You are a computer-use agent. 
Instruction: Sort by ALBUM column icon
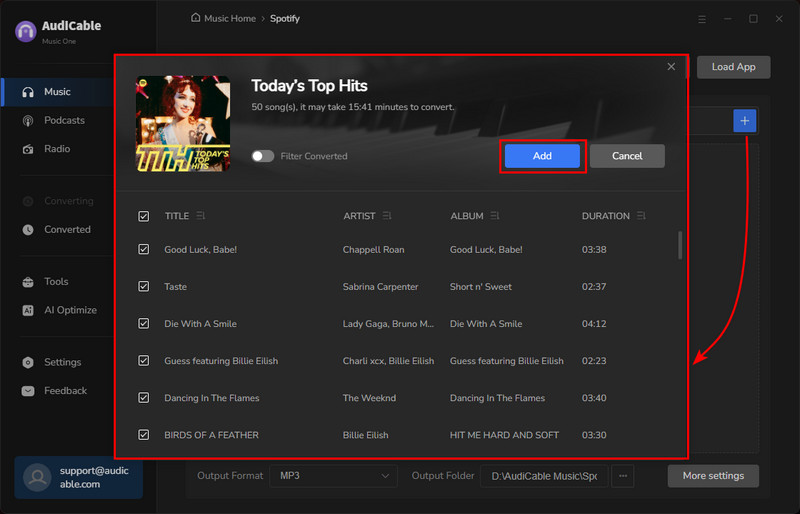tap(495, 216)
